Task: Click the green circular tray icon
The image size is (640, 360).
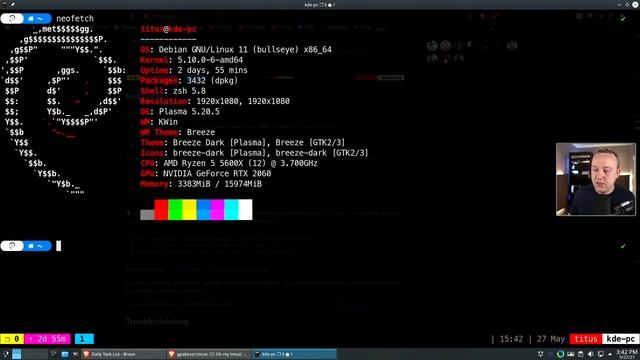Action: tap(560, 354)
